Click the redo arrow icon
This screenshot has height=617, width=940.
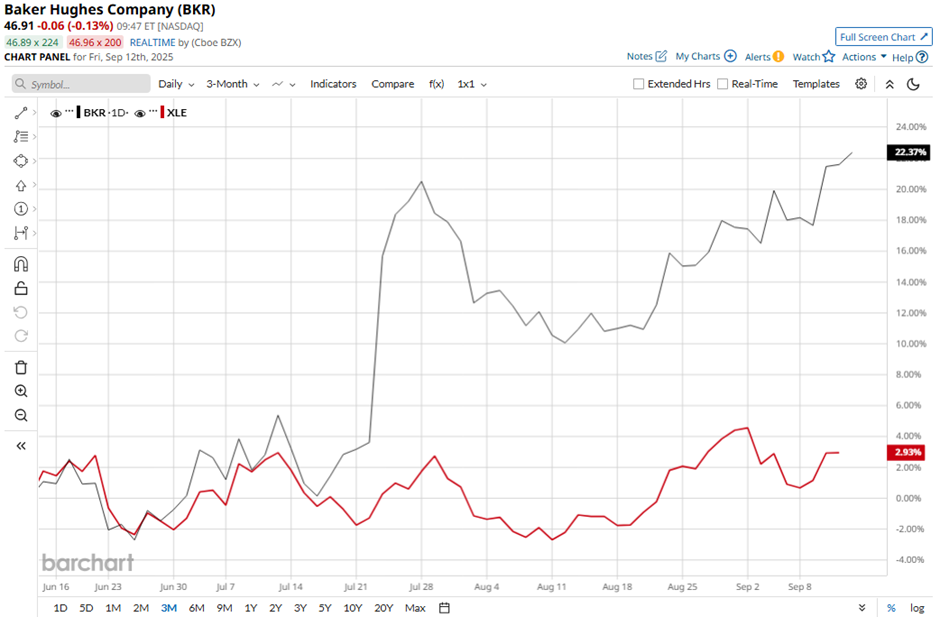[21, 336]
